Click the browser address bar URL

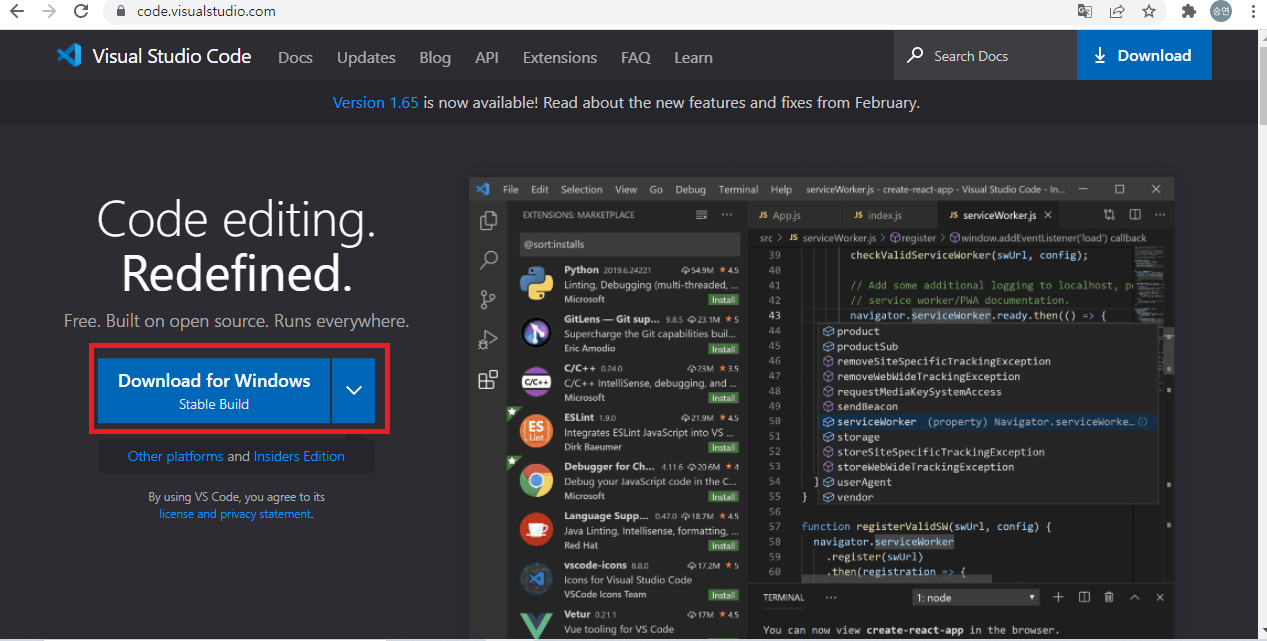[x=205, y=12]
